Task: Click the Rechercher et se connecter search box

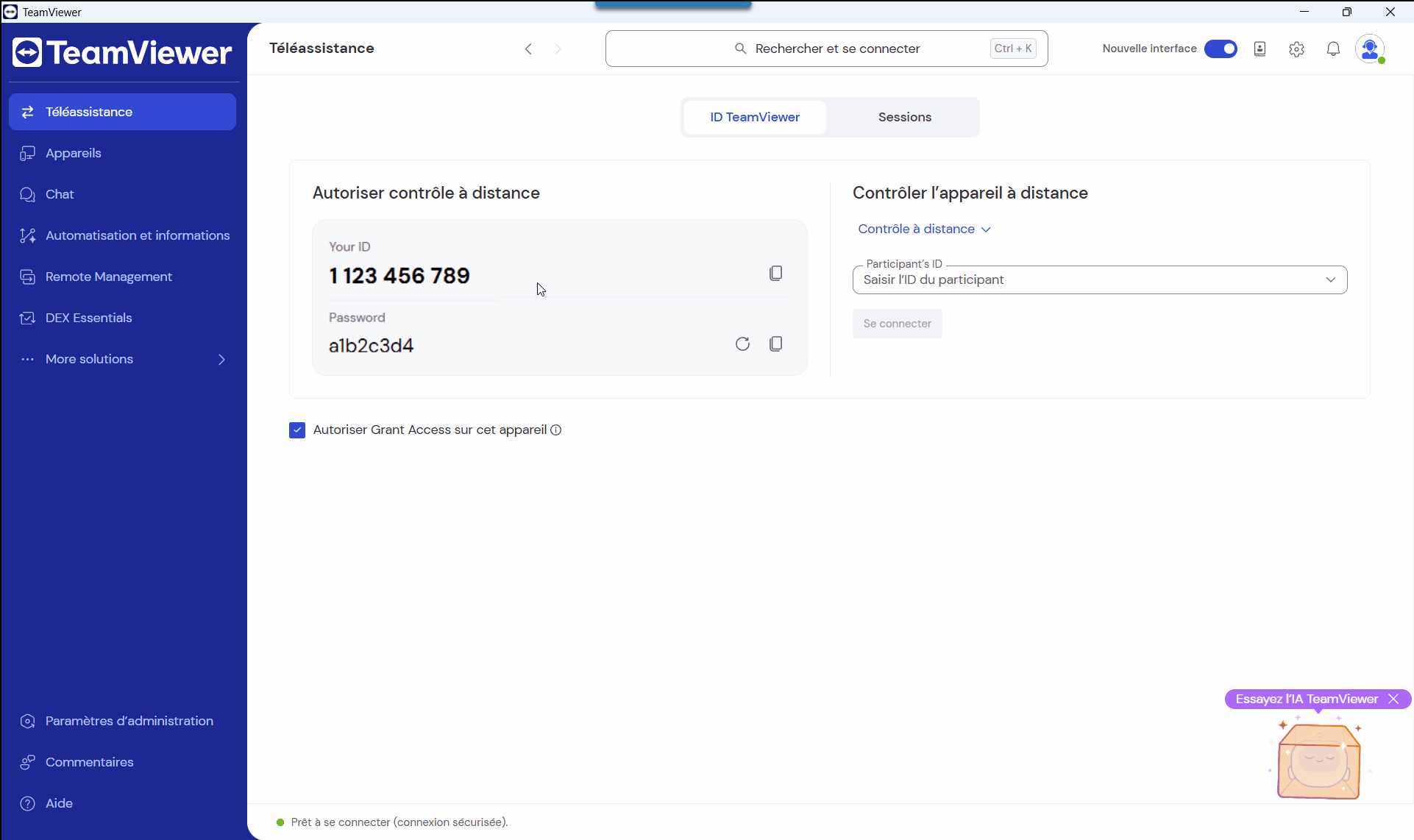Action: [826, 49]
